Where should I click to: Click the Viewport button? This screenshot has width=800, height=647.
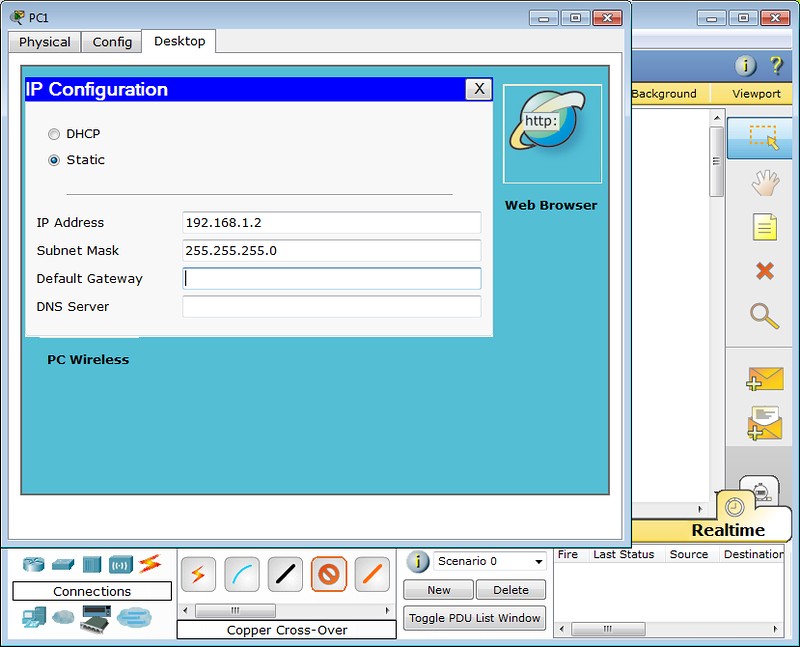coord(756,93)
